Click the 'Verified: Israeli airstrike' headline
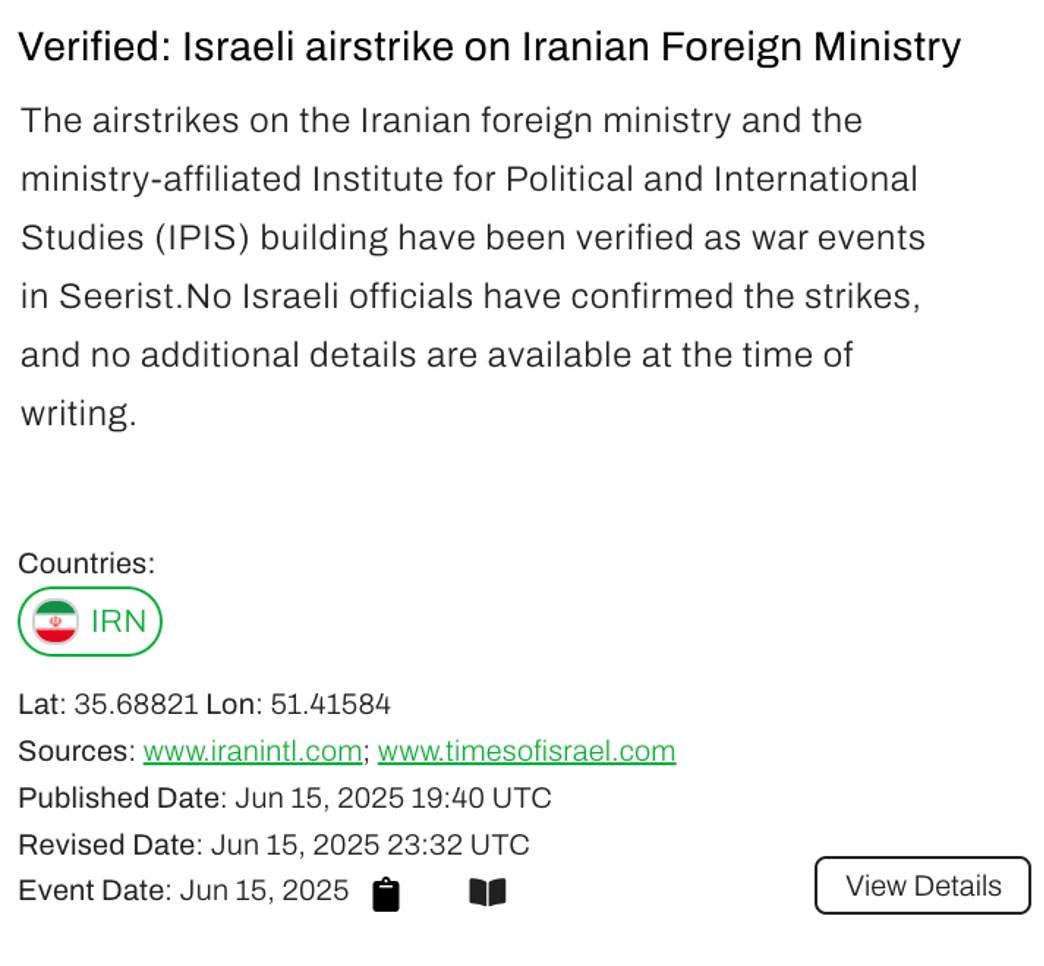Image resolution: width=1044 pixels, height=966 pixels. click(x=489, y=46)
